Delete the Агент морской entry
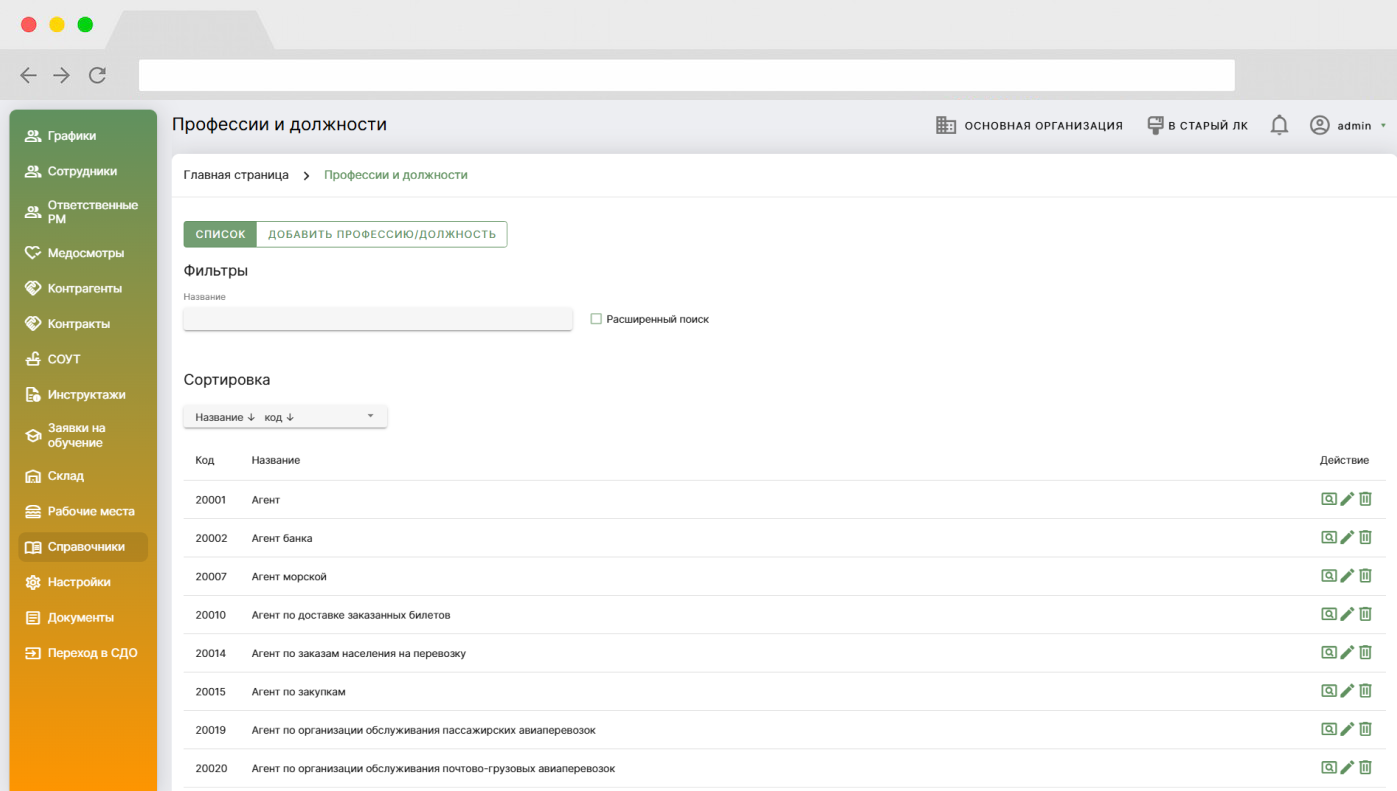This screenshot has width=1397, height=791. 1365,576
